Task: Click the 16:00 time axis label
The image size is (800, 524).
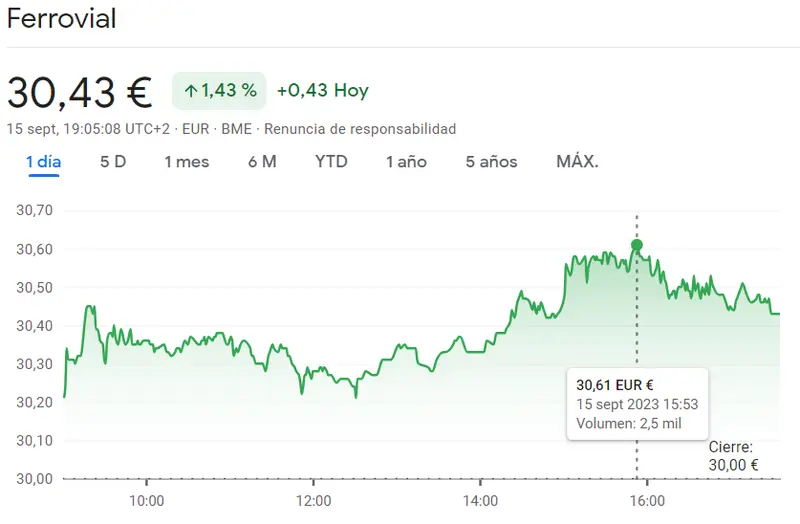Action: pos(647,499)
